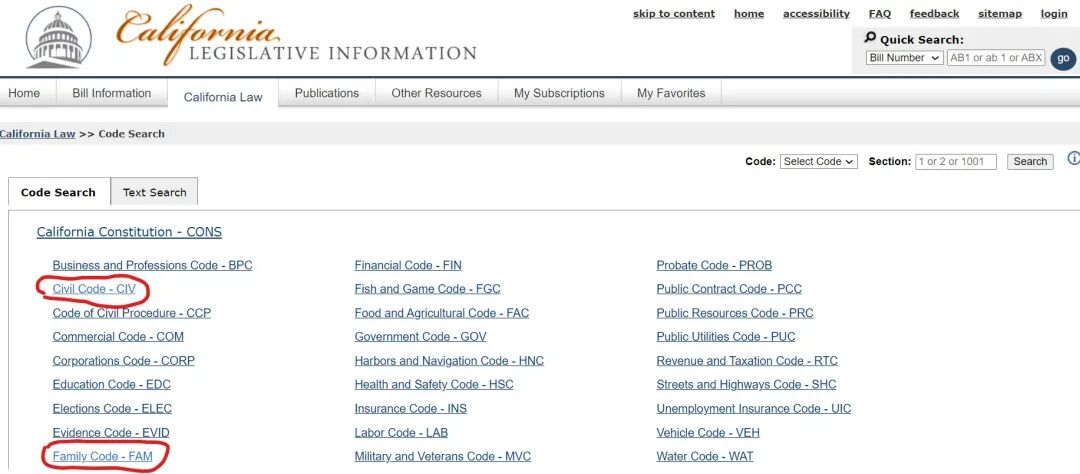Click the California Legislative Information title logo
Viewport: 1080px width, 474px height.
296,36
